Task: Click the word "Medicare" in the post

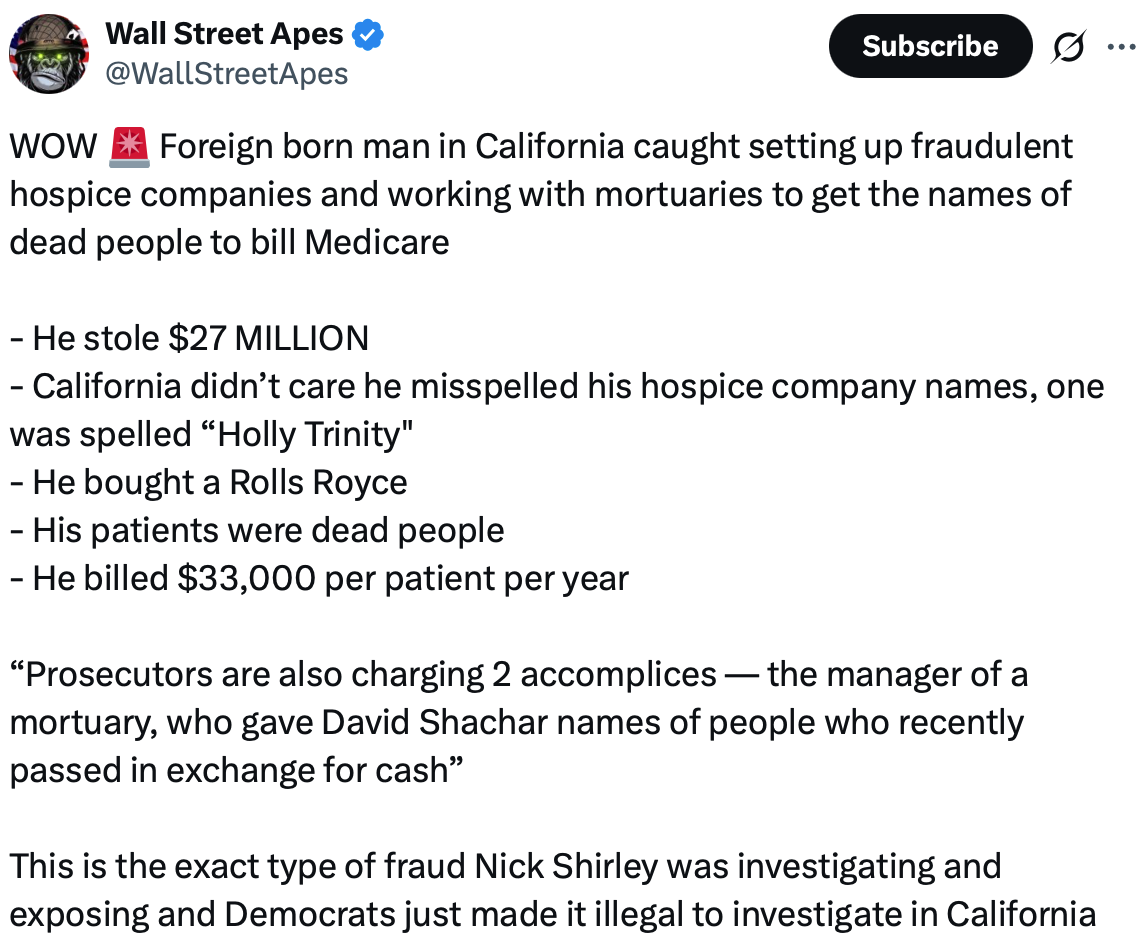Action: click(377, 243)
